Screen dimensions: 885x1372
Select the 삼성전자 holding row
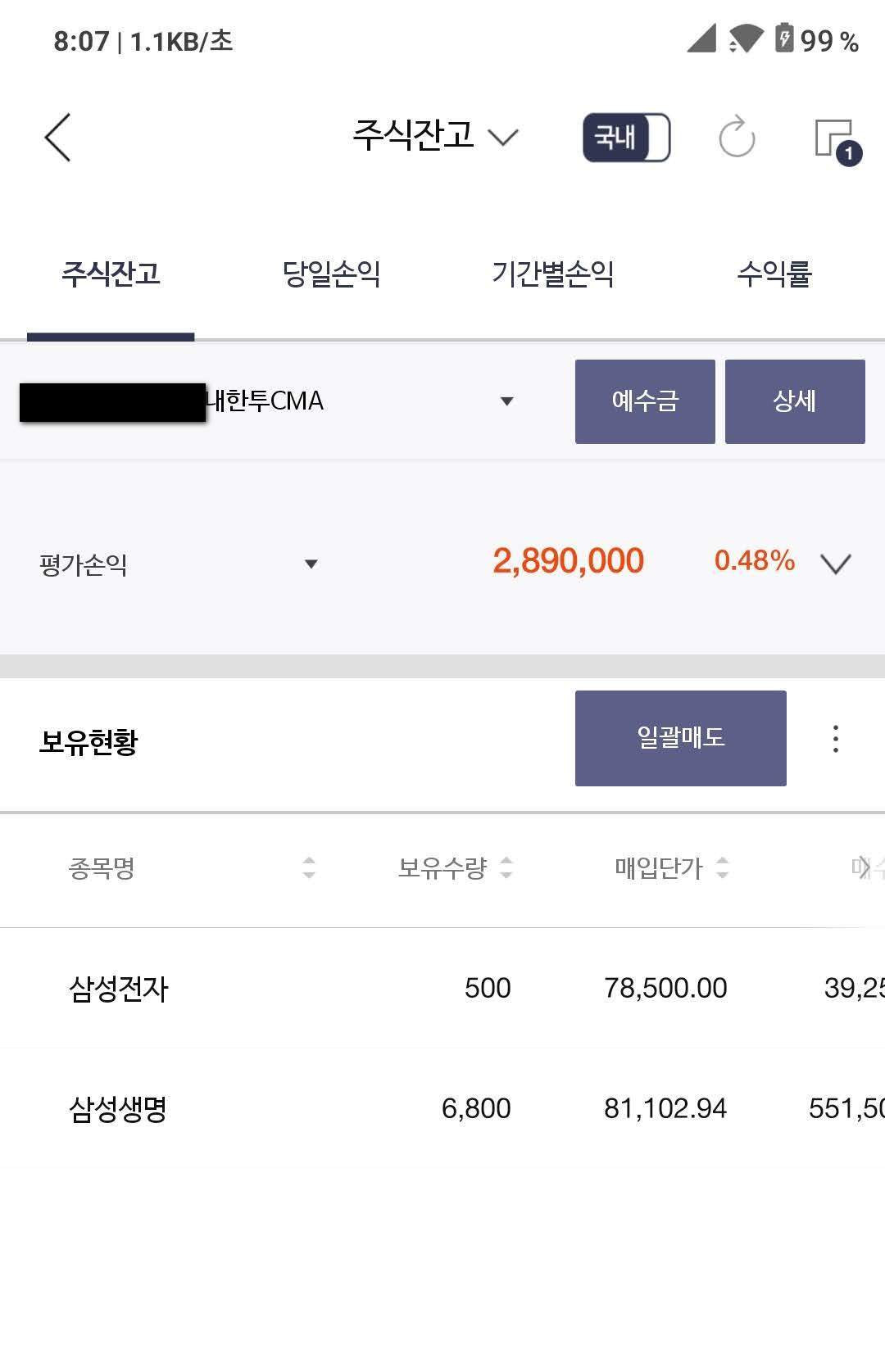click(x=442, y=988)
